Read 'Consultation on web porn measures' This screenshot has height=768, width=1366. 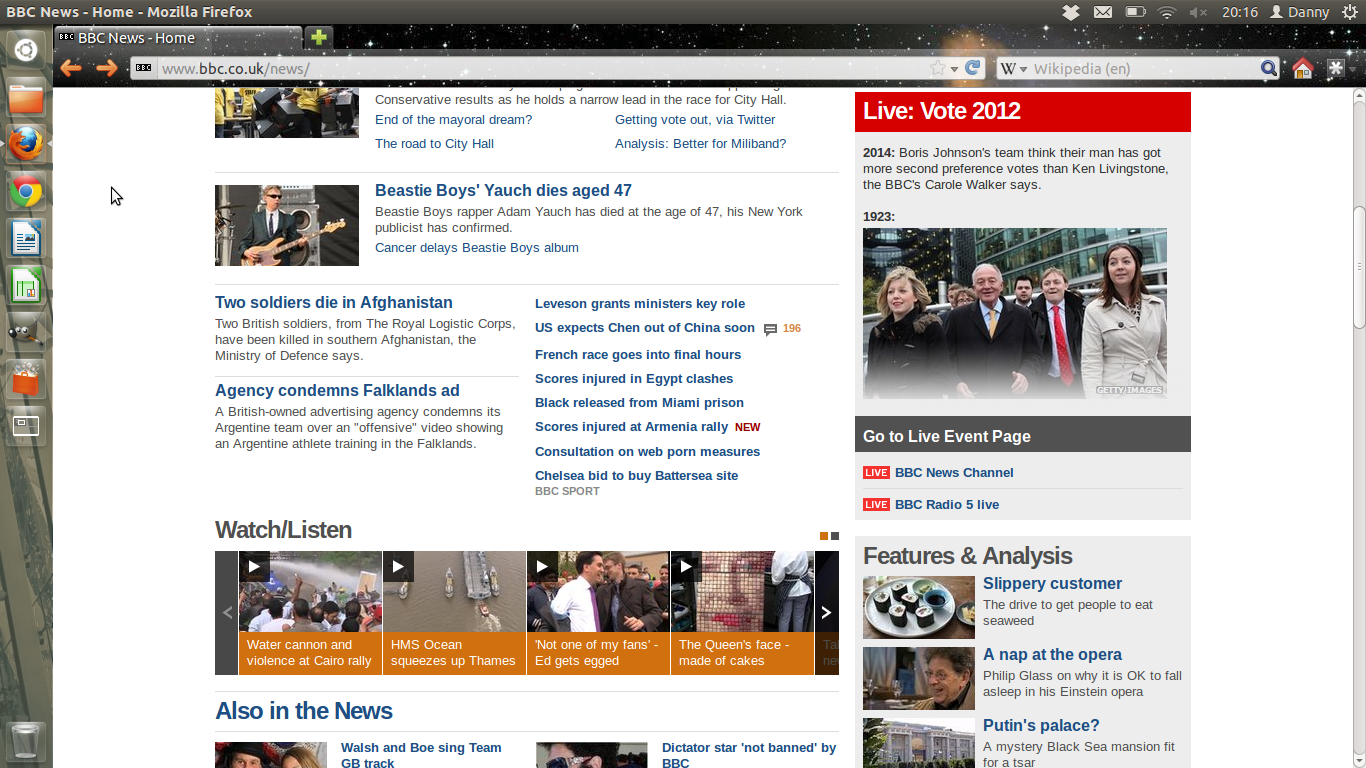click(x=647, y=452)
